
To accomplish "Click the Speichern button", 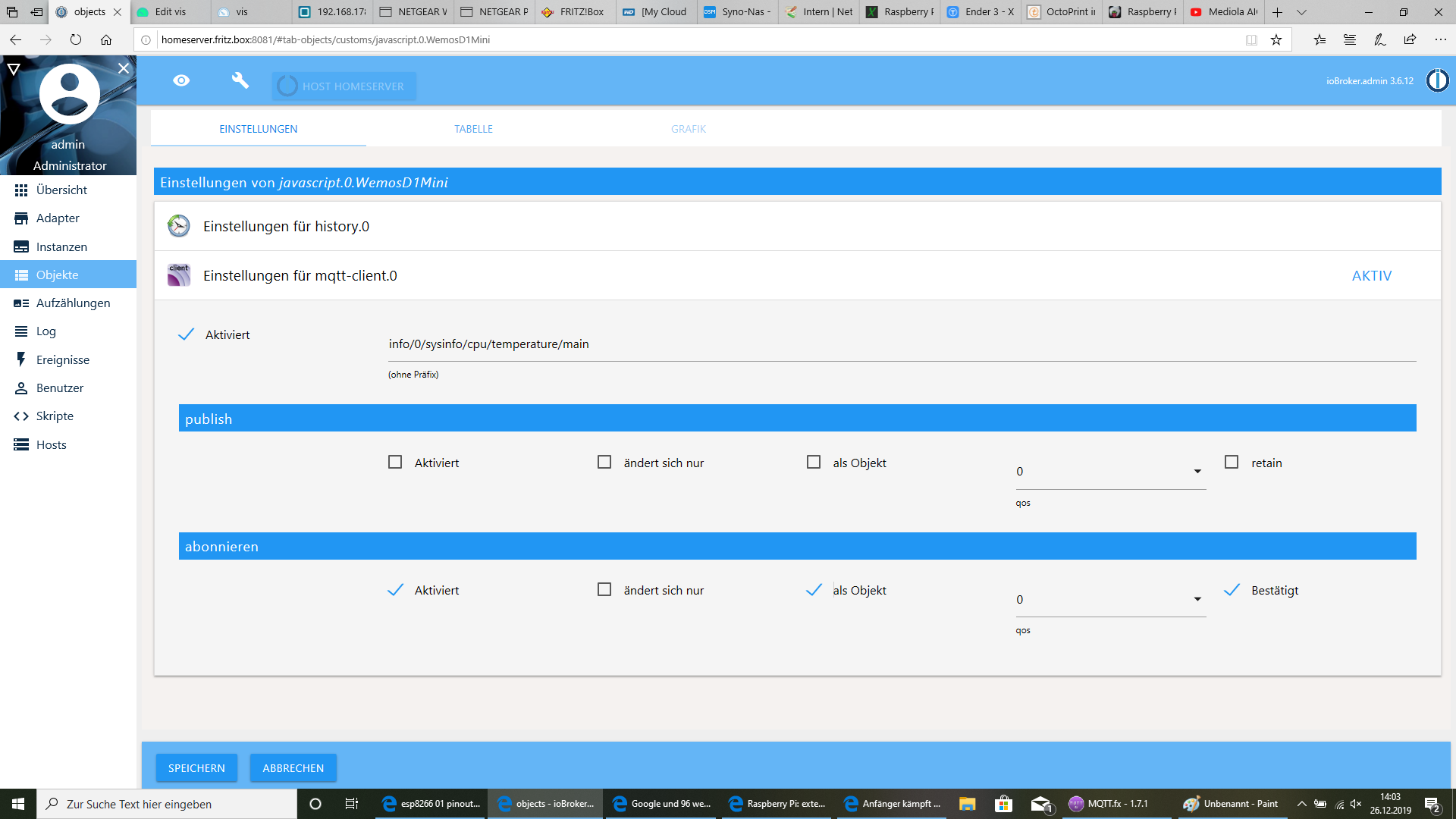I will coord(196,767).
